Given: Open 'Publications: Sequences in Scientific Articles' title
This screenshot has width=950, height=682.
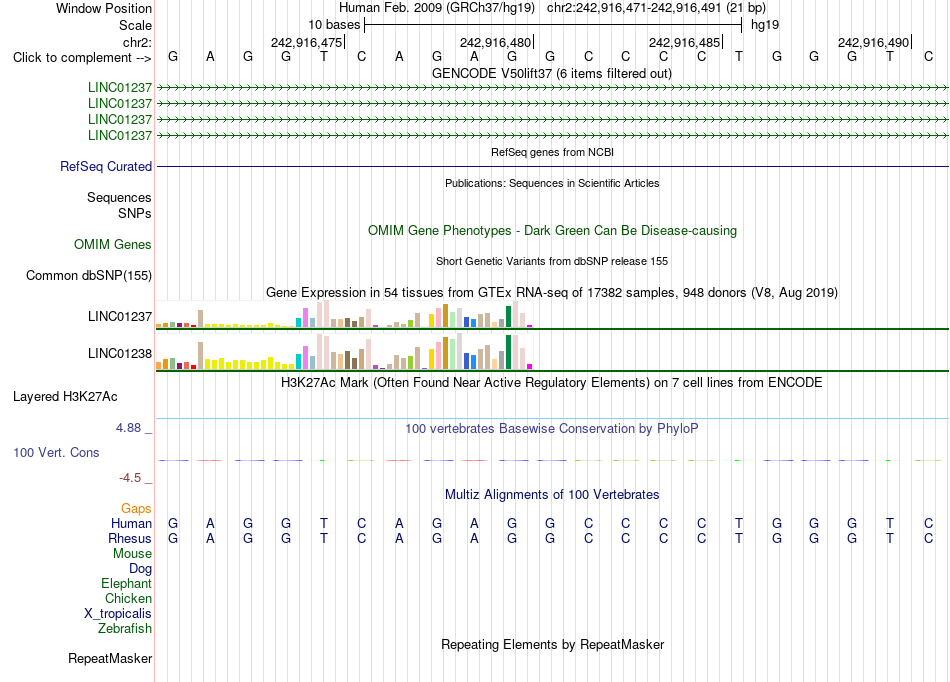Looking at the screenshot, I should (552, 183).
